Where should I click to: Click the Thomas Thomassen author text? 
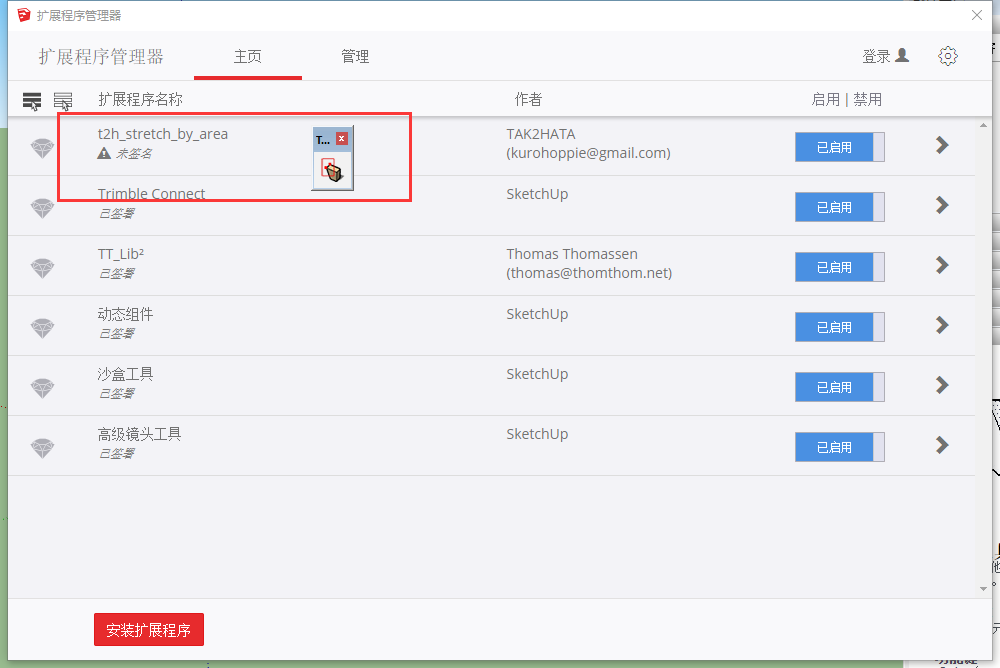tap(572, 254)
